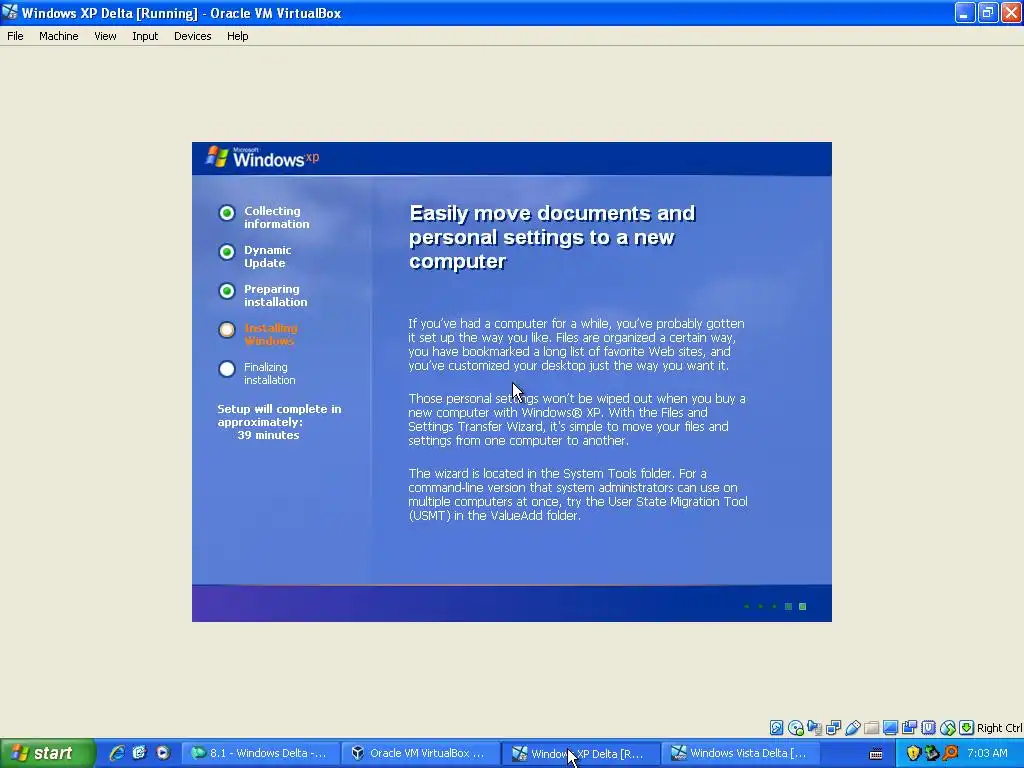Click the mouse integration status icon

pyautogui.click(x=948, y=728)
